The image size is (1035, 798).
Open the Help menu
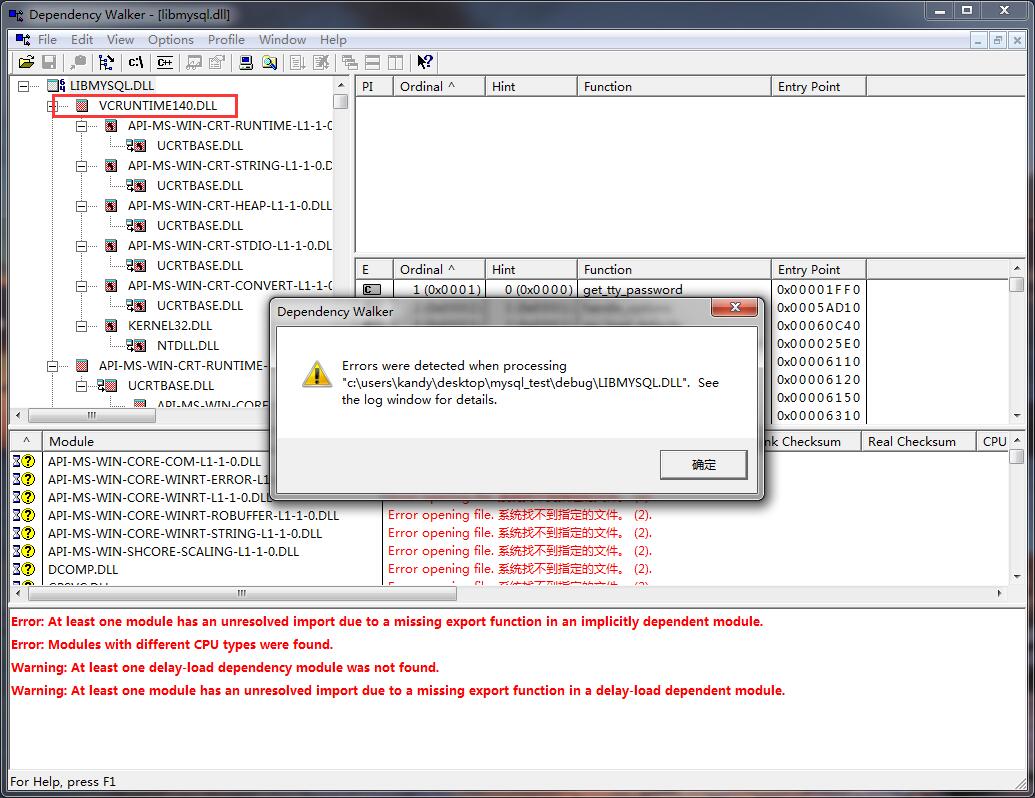pos(333,40)
